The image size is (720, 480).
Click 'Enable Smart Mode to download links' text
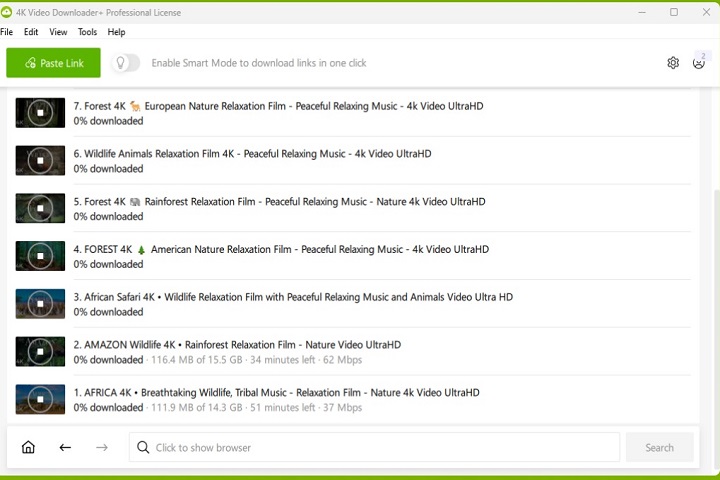[259, 63]
